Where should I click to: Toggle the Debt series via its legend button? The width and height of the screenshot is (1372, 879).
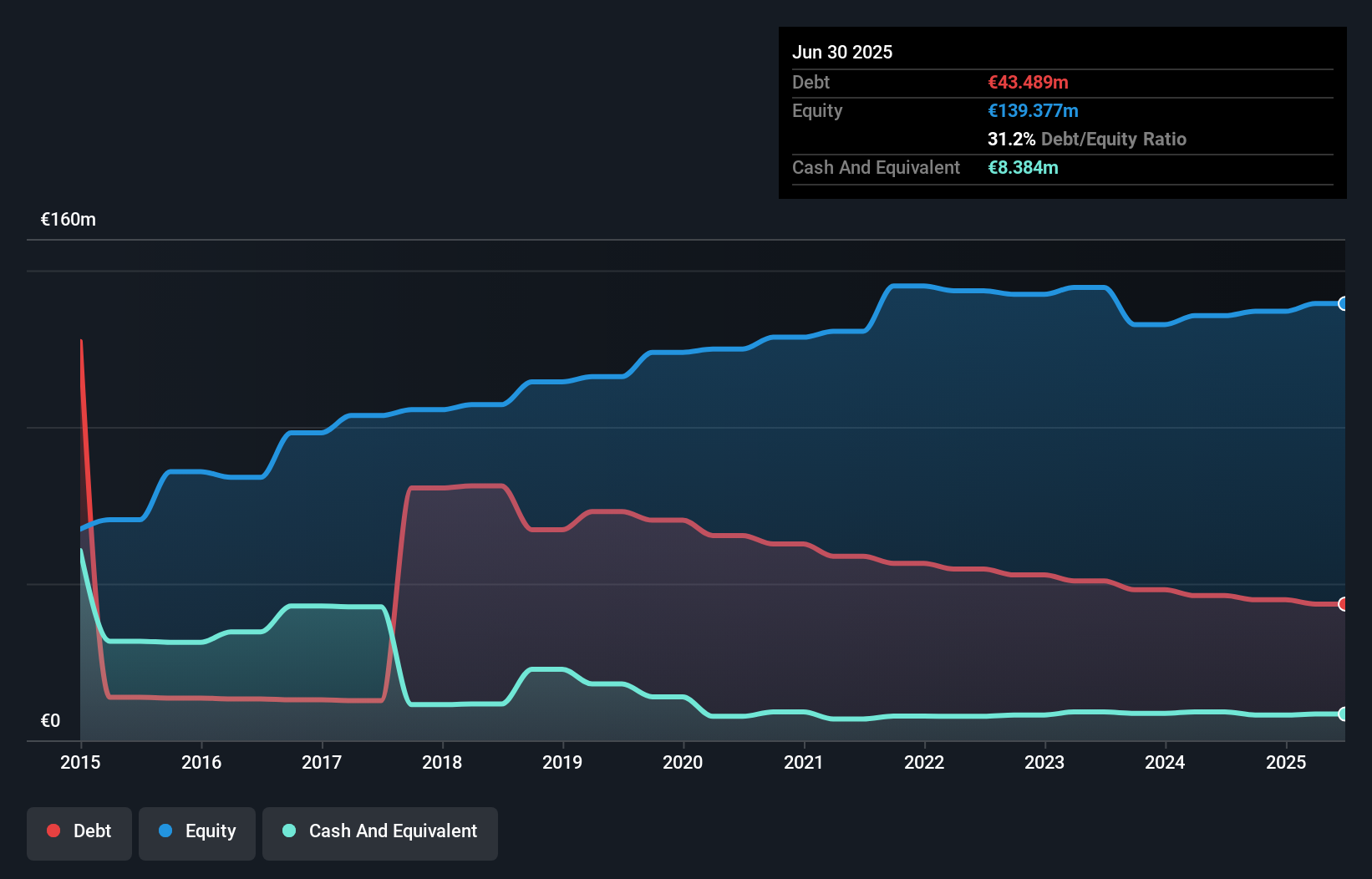pyautogui.click(x=79, y=832)
